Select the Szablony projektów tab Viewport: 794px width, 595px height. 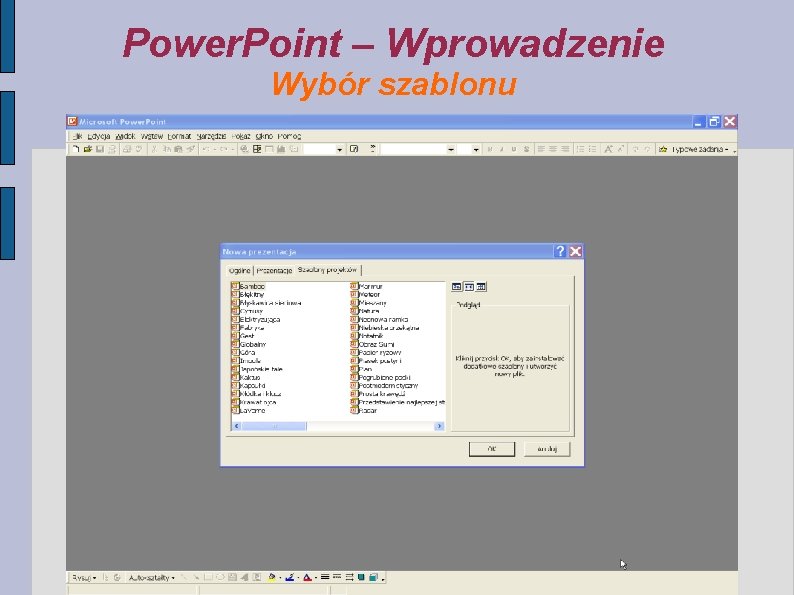[327, 270]
